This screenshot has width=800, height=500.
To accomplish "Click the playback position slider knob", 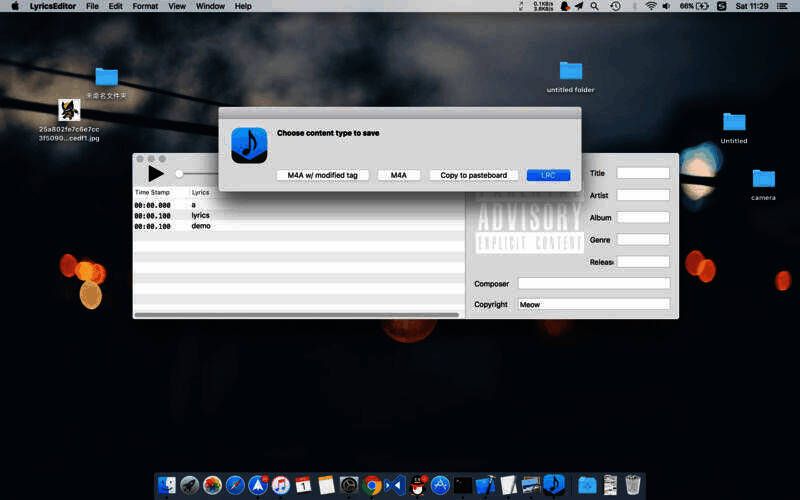I will (x=179, y=174).
